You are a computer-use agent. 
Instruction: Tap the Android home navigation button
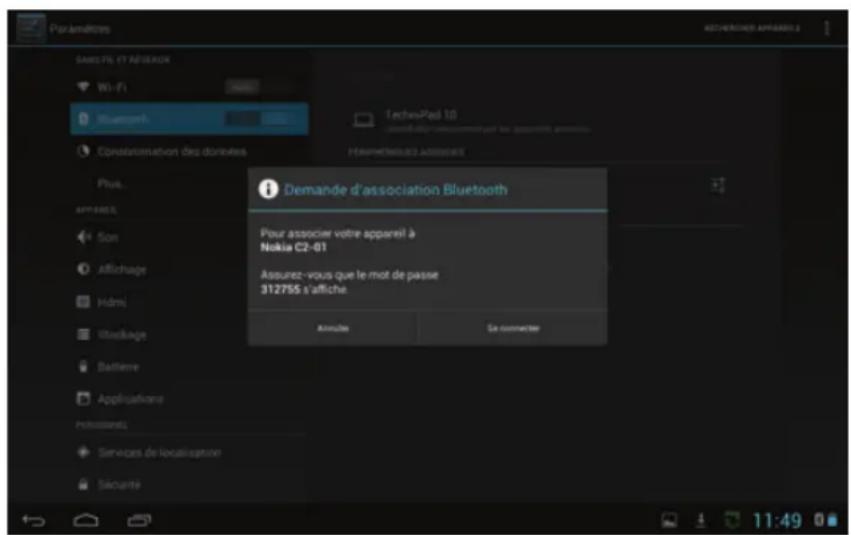pyautogui.click(x=86, y=520)
